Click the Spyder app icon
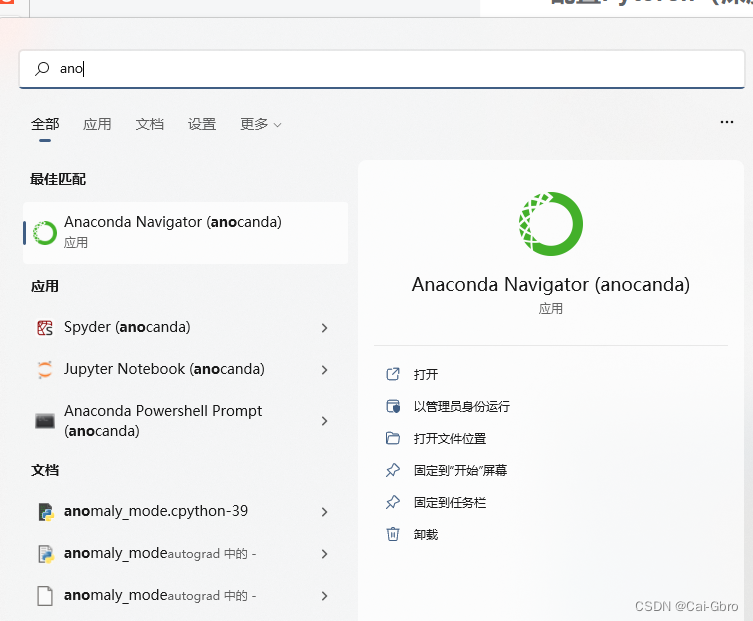Viewport: 753px width, 621px height. [45, 328]
